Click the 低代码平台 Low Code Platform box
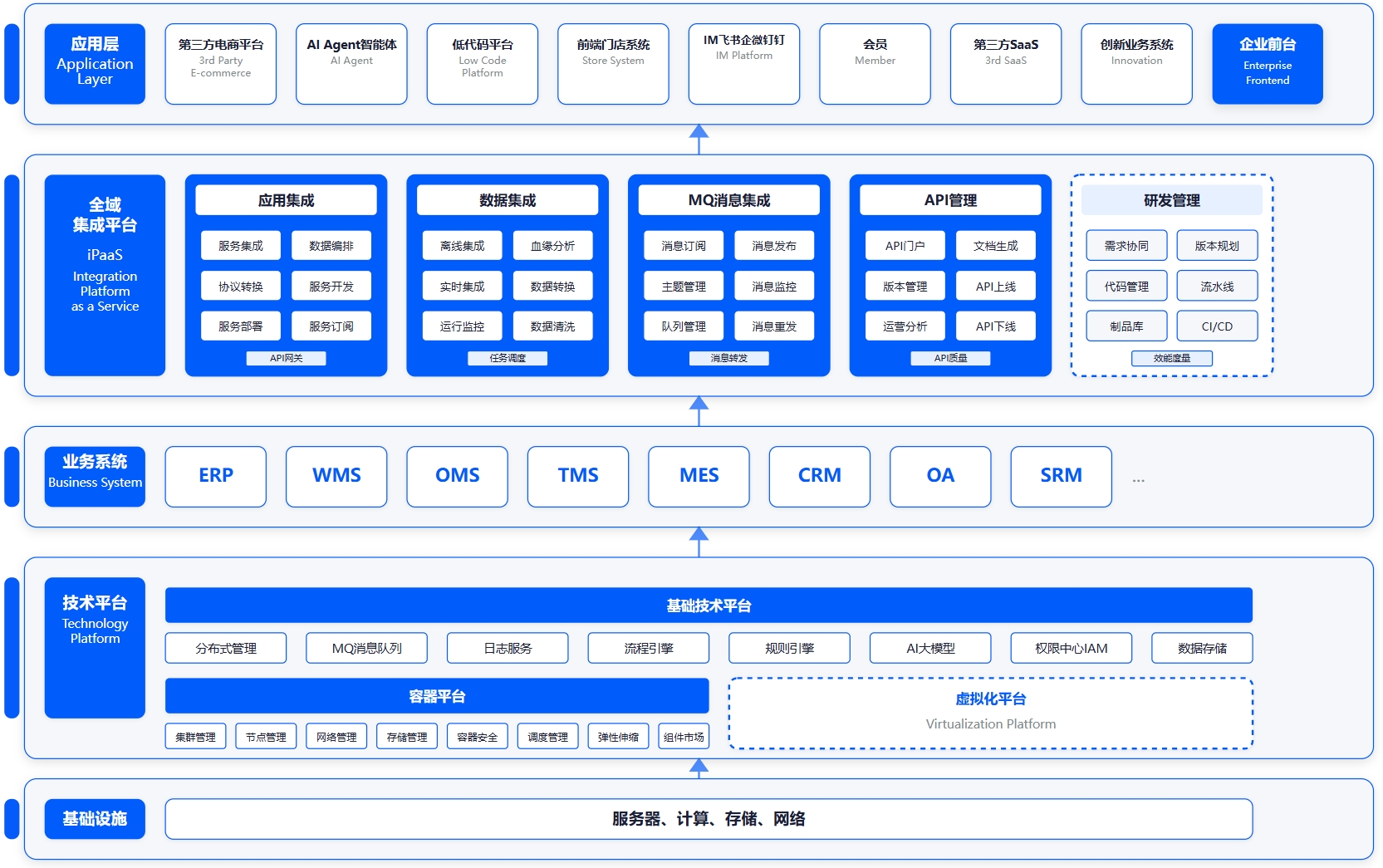The height and width of the screenshot is (868, 1383). click(x=482, y=64)
